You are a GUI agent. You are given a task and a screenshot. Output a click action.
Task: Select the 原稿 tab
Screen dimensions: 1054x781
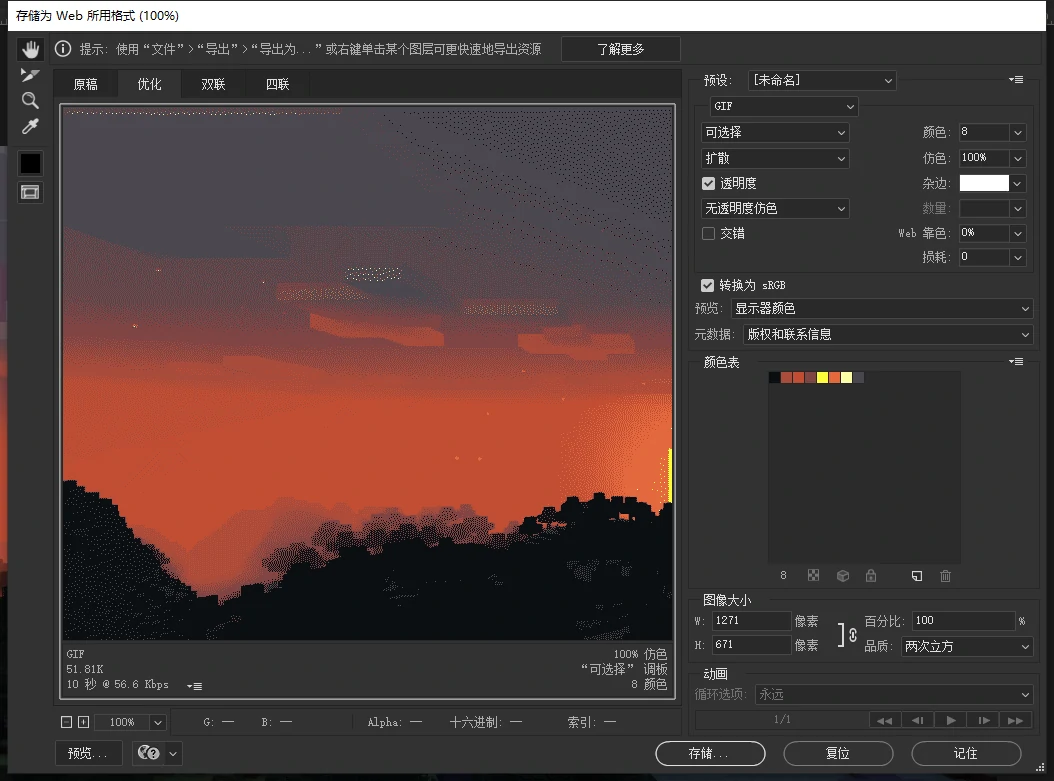click(85, 84)
